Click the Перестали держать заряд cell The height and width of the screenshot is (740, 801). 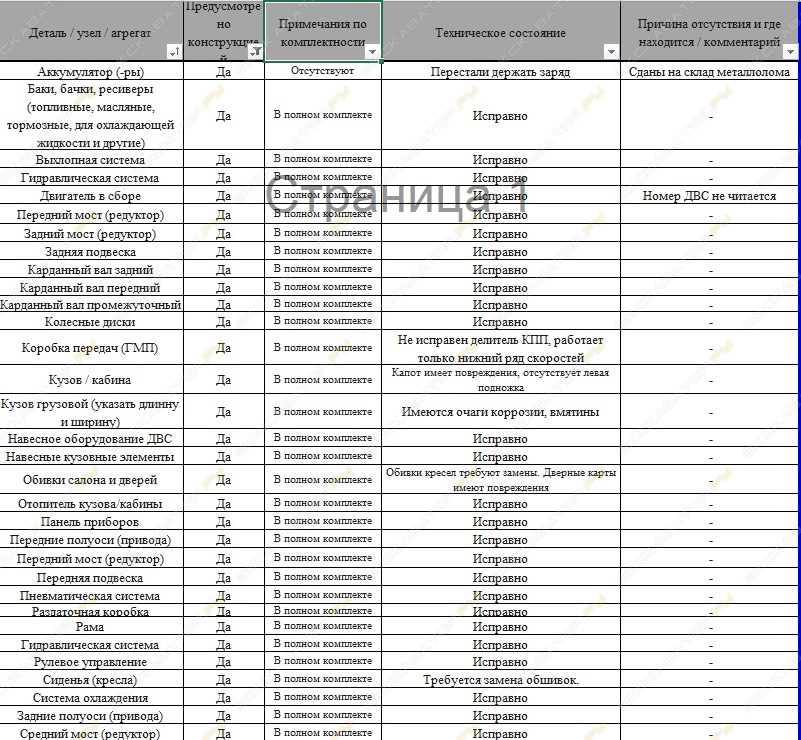(x=501, y=71)
